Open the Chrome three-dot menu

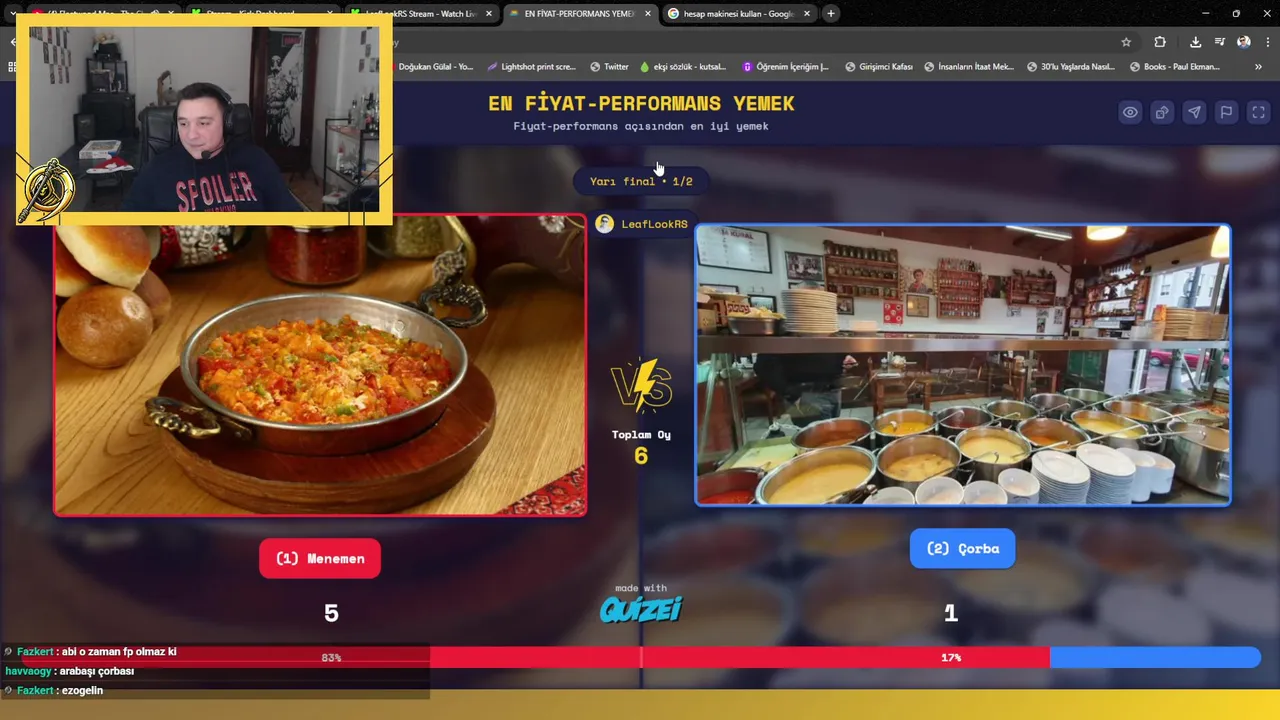(x=1267, y=42)
